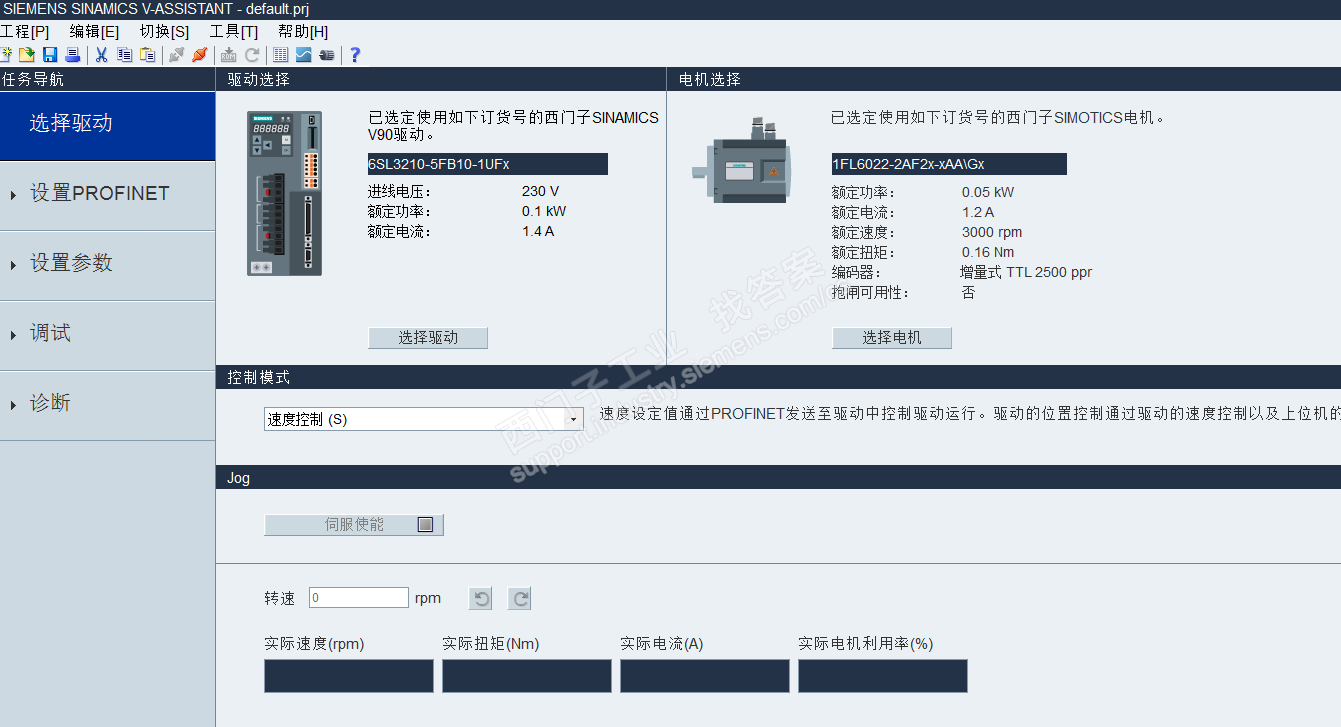Expand 设置PROFINET navigation section
The height and width of the screenshot is (727, 1341).
(x=107, y=195)
